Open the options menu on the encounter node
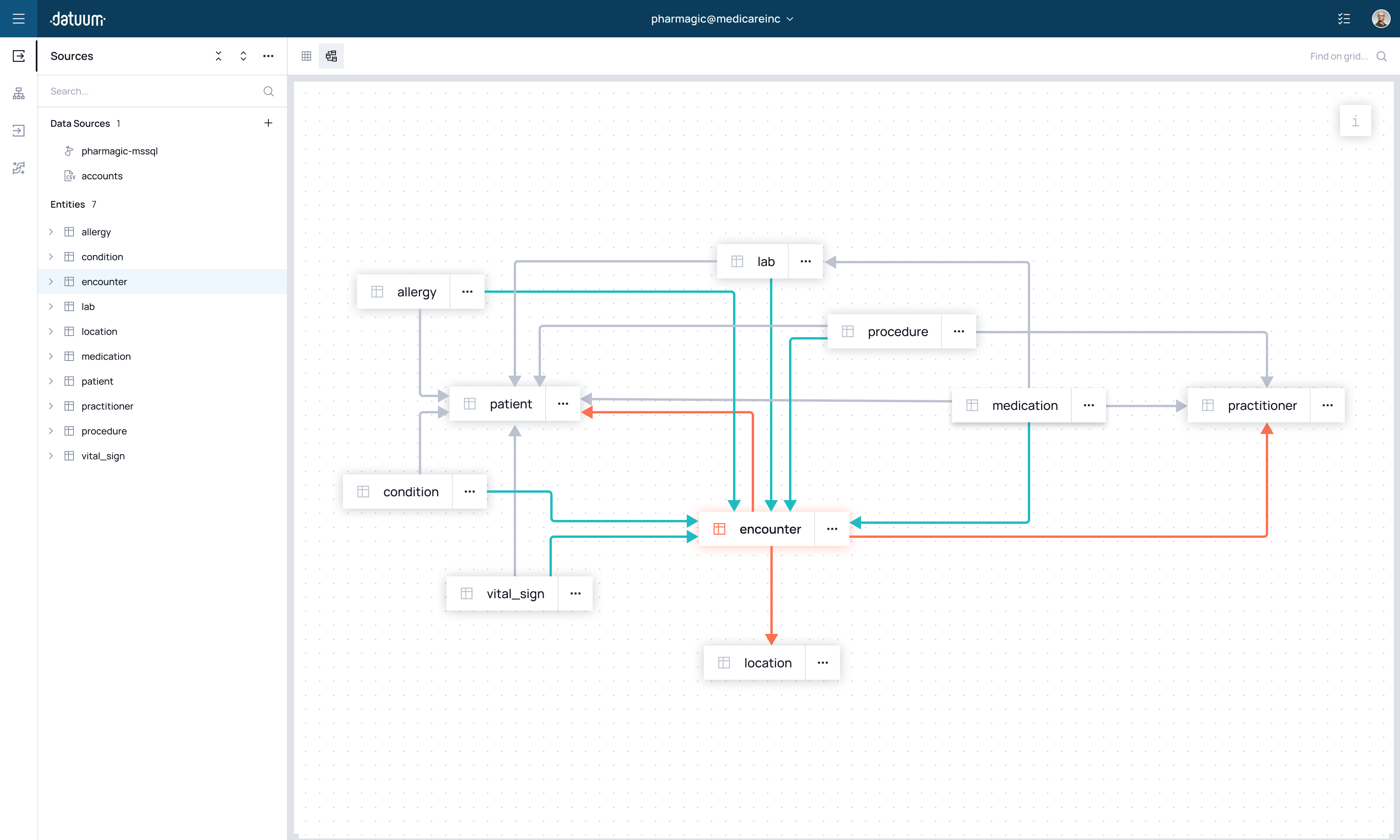This screenshot has height=840, width=1400. (832, 528)
